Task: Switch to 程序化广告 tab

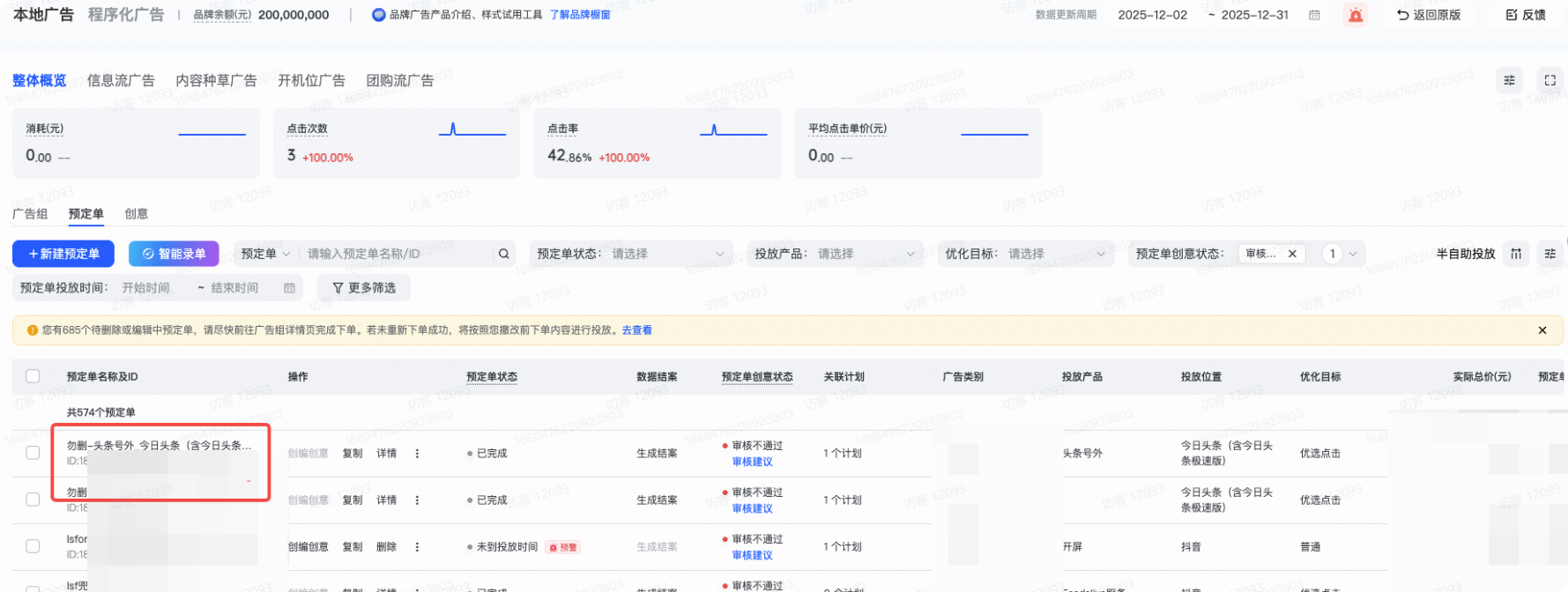Action: pos(126,15)
